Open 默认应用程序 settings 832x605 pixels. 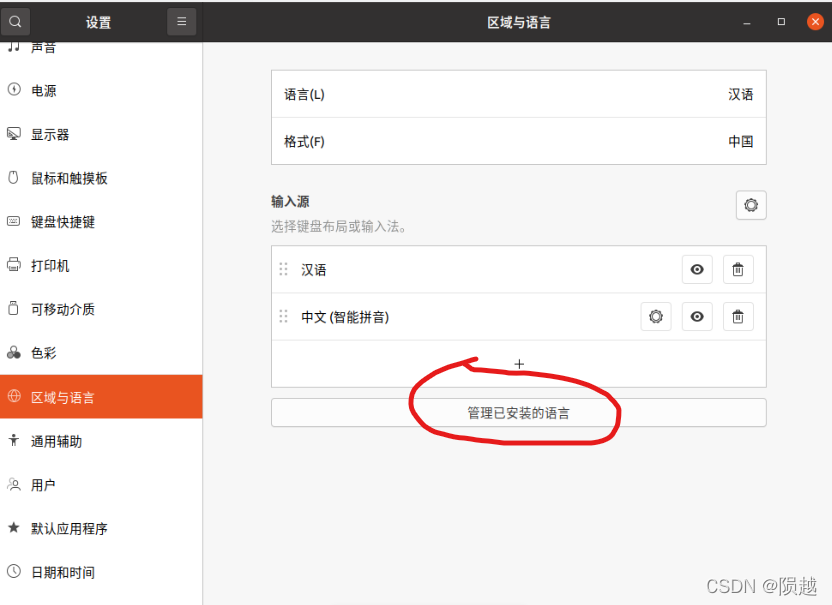point(101,528)
